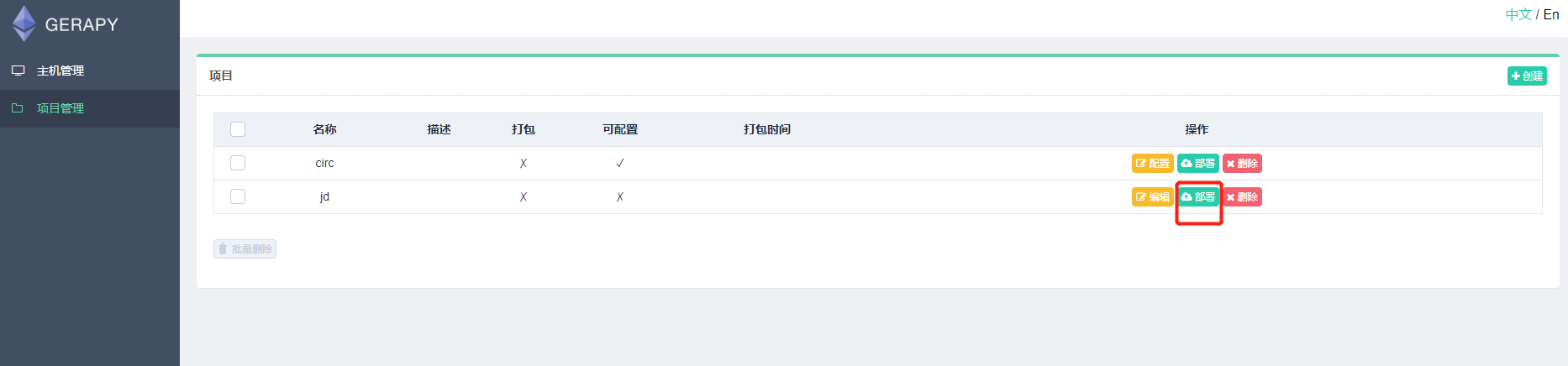Viewport: 1568px width, 366px height.
Task: Click 部署 (deploy) cloud button for circ
Action: [1197, 164]
